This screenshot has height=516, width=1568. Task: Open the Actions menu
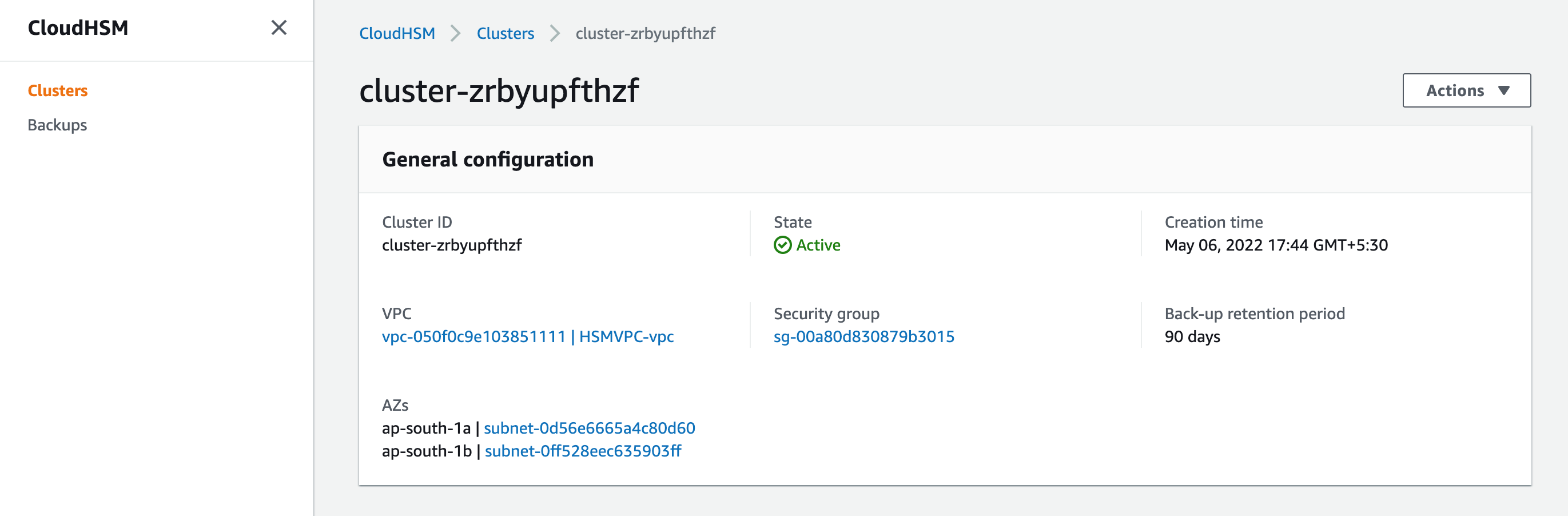[x=1467, y=90]
